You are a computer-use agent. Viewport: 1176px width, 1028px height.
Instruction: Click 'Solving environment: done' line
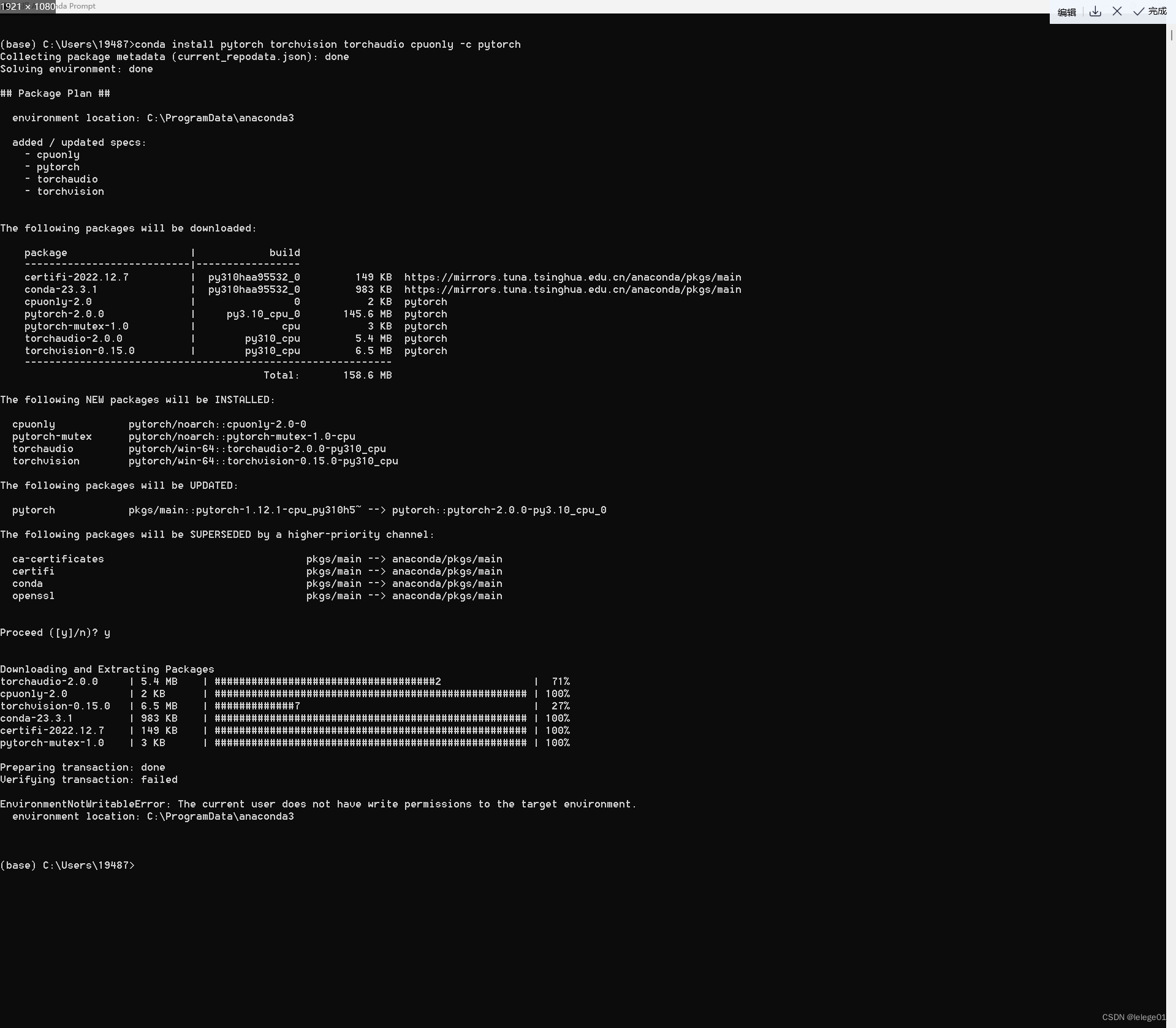pyautogui.click(x=77, y=69)
